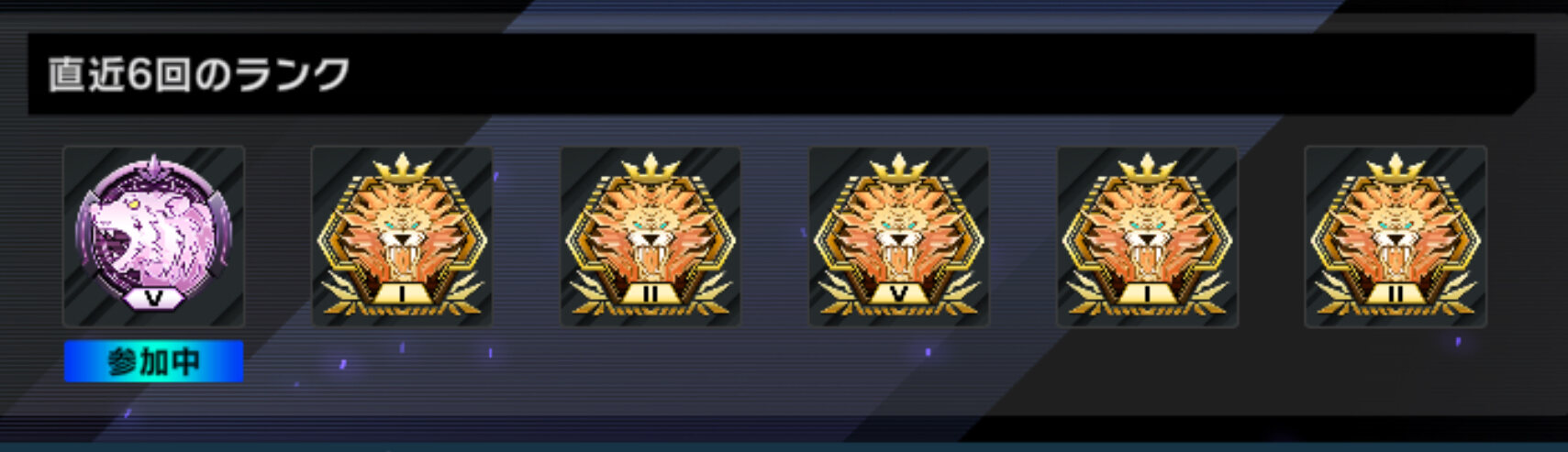The image size is (1568, 452).
Task: Click the V numeral plate on the lion emblem
Action: (899, 294)
